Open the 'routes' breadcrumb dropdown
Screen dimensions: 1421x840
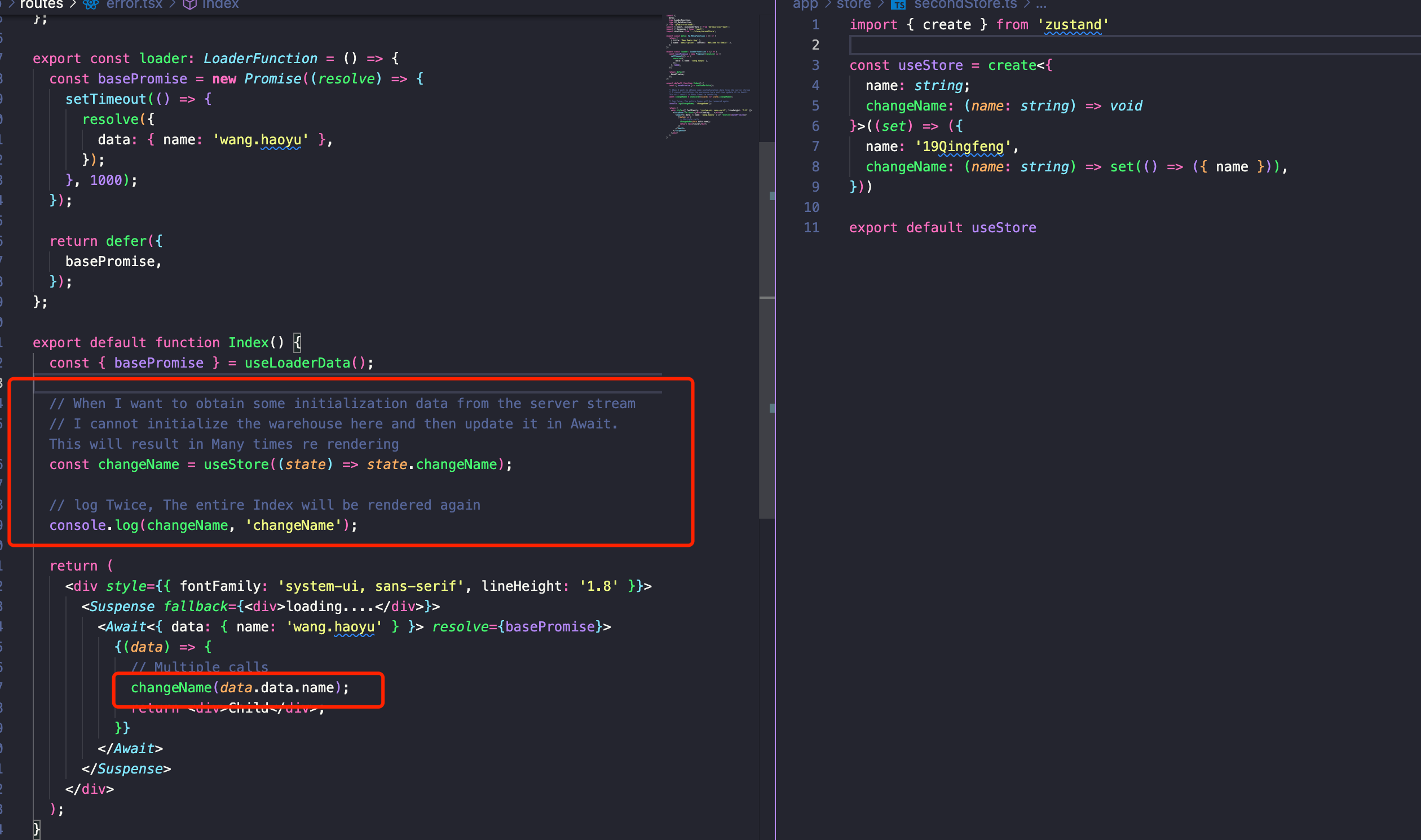[x=41, y=5]
